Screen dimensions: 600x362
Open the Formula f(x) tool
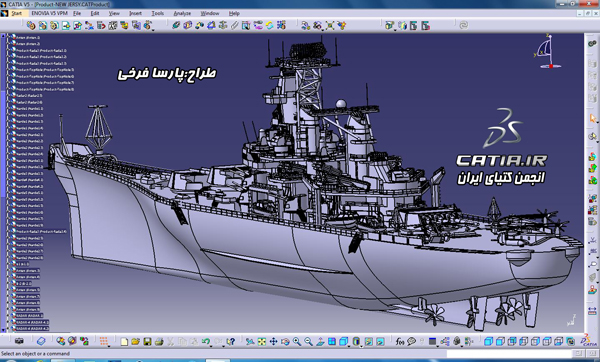400,341
